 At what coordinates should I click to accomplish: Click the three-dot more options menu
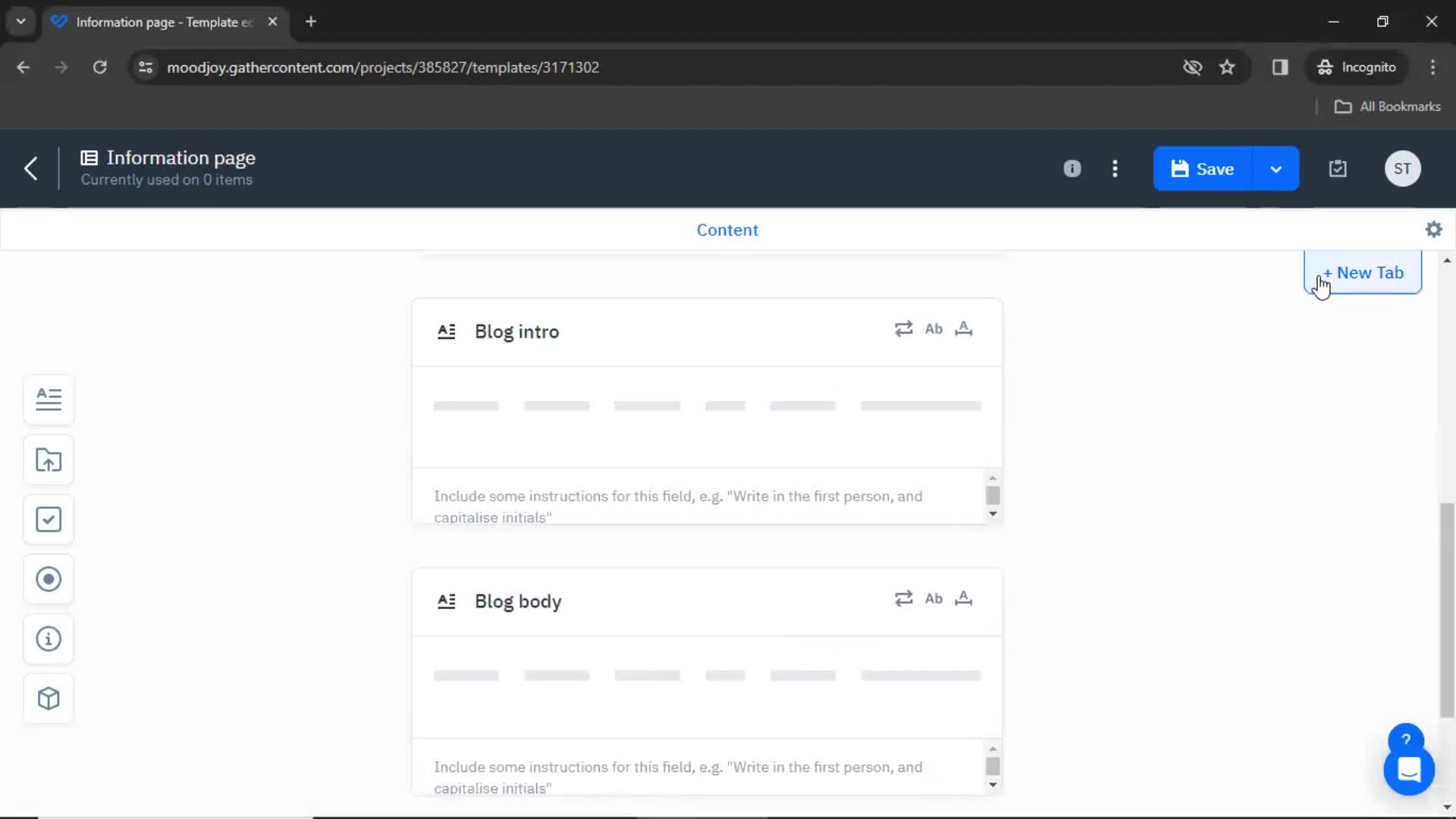[x=1115, y=168]
